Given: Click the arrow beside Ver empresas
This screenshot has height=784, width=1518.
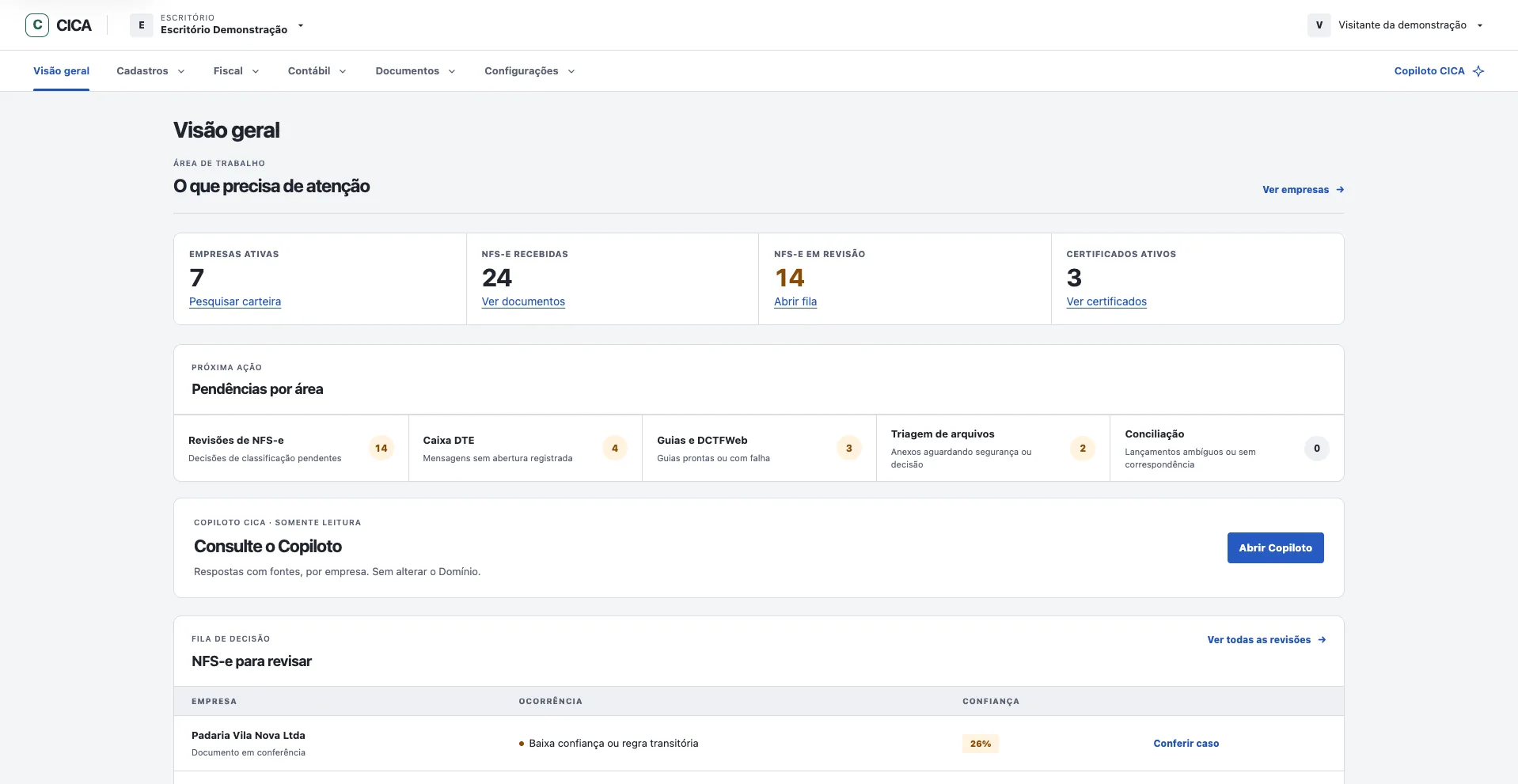Looking at the screenshot, I should click(1340, 190).
